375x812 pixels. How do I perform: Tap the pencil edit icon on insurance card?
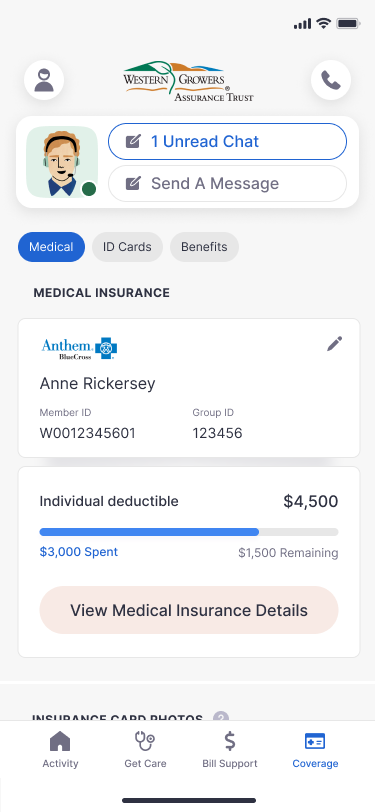coord(335,344)
